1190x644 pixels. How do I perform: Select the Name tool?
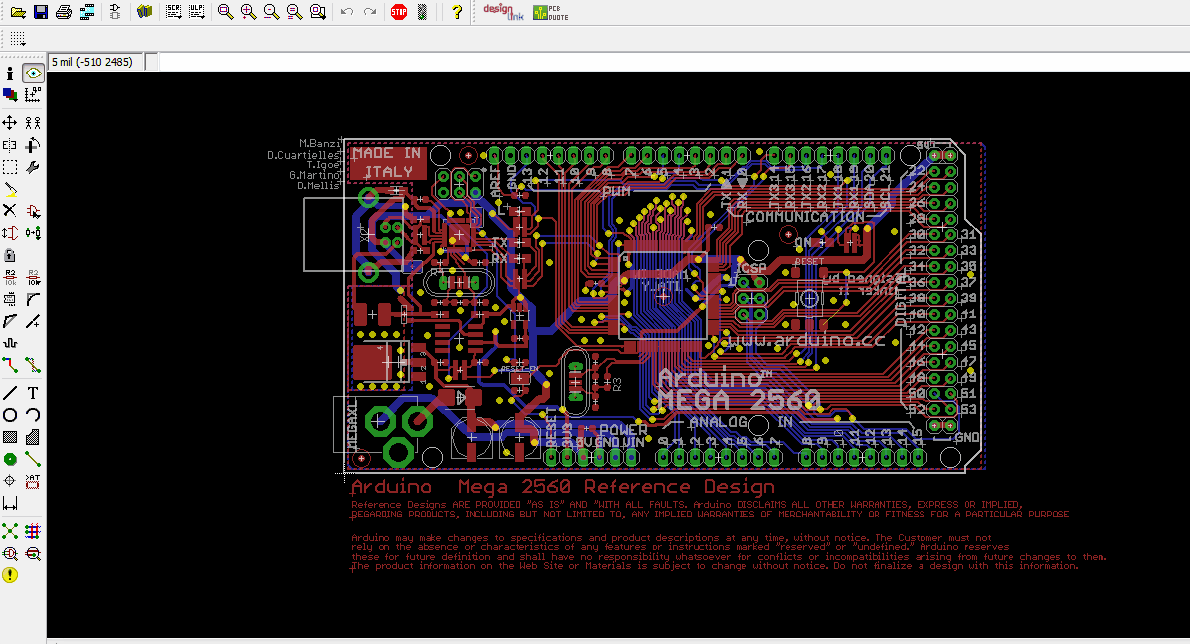pyautogui.click(x=10, y=277)
